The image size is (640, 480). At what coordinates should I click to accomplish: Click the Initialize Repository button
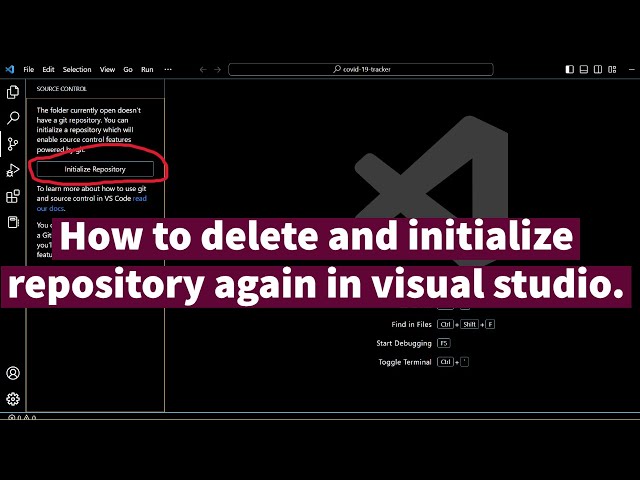tap(95, 169)
